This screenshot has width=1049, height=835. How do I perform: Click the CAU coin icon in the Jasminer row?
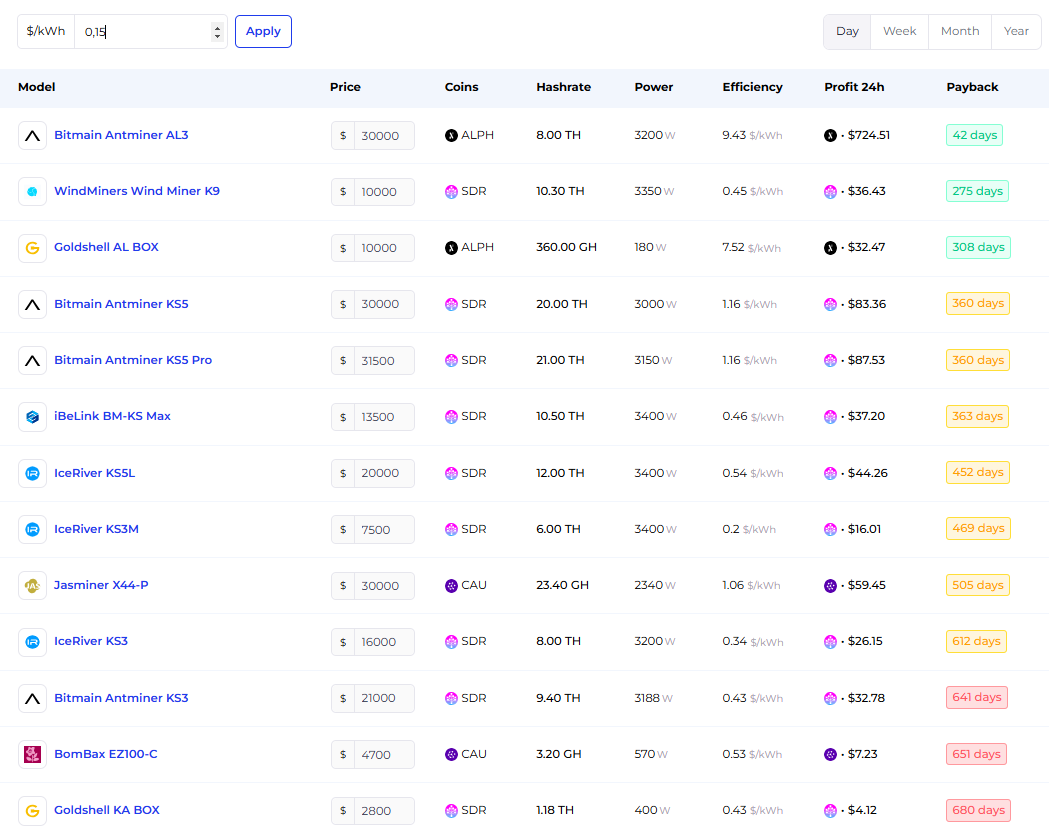point(451,585)
